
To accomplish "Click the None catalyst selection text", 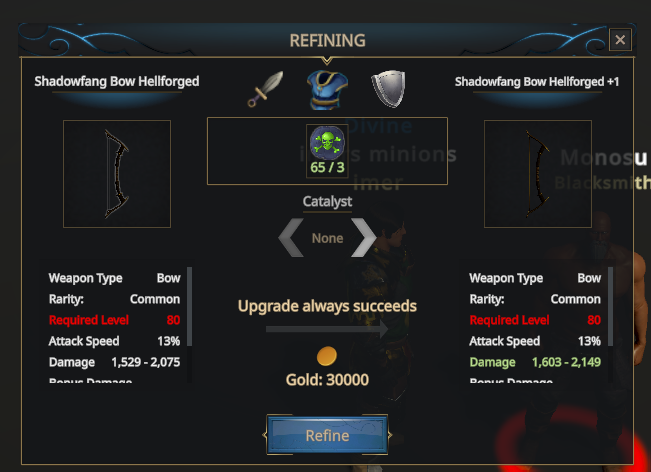I will coord(327,238).
